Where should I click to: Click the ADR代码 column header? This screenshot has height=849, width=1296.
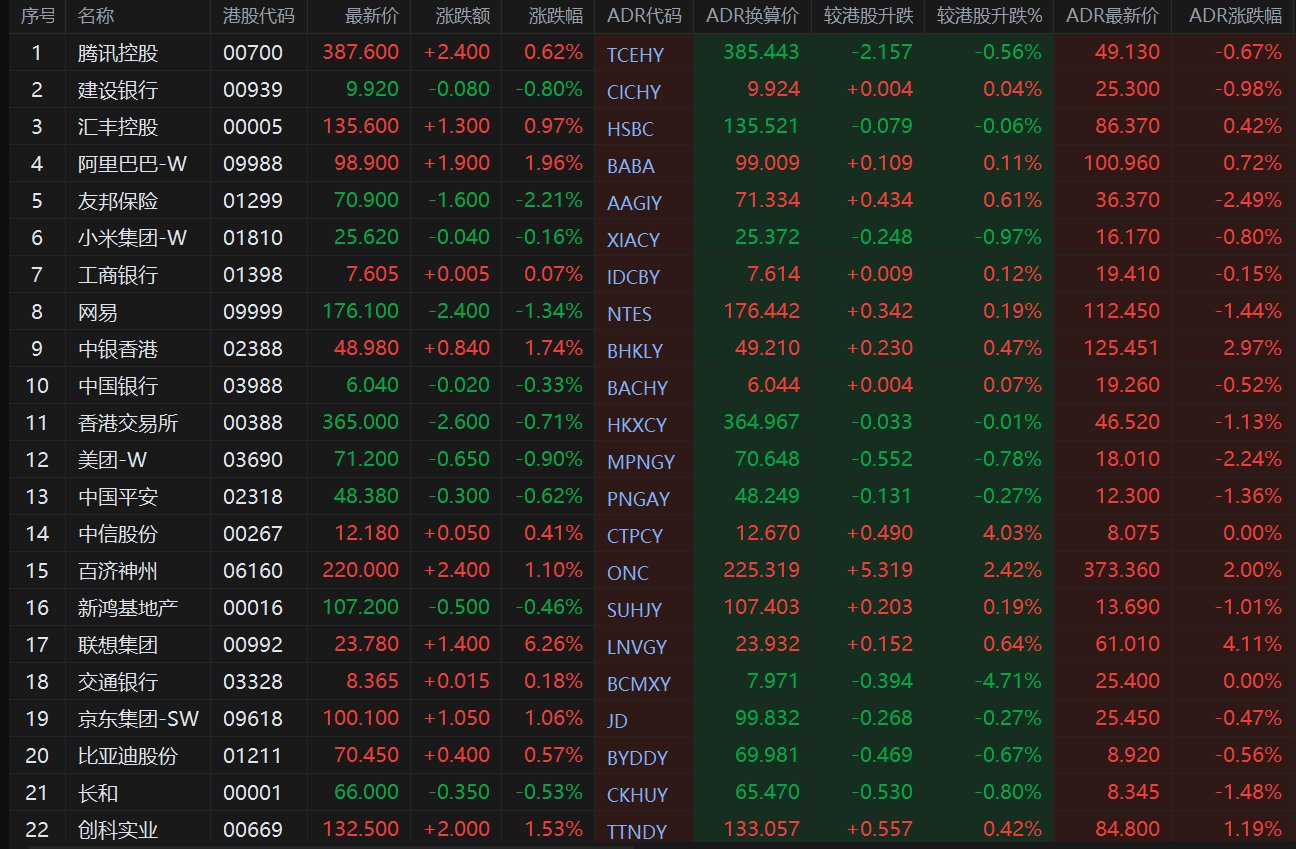[644, 16]
